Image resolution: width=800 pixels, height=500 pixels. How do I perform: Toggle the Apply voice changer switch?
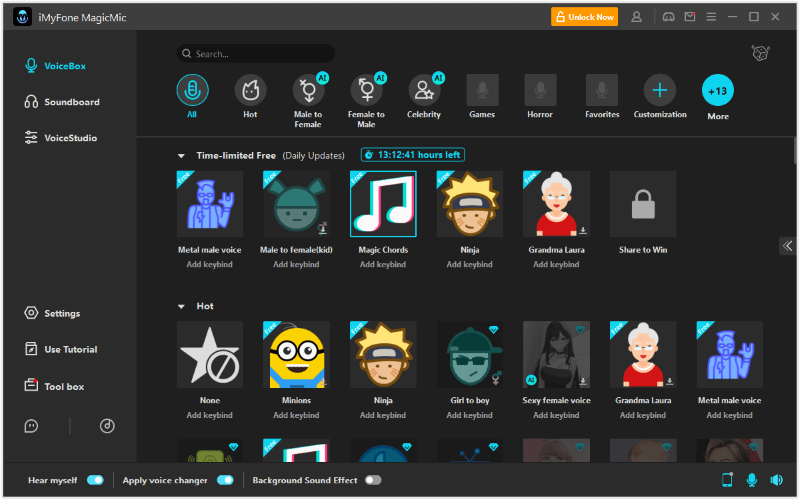pos(225,480)
